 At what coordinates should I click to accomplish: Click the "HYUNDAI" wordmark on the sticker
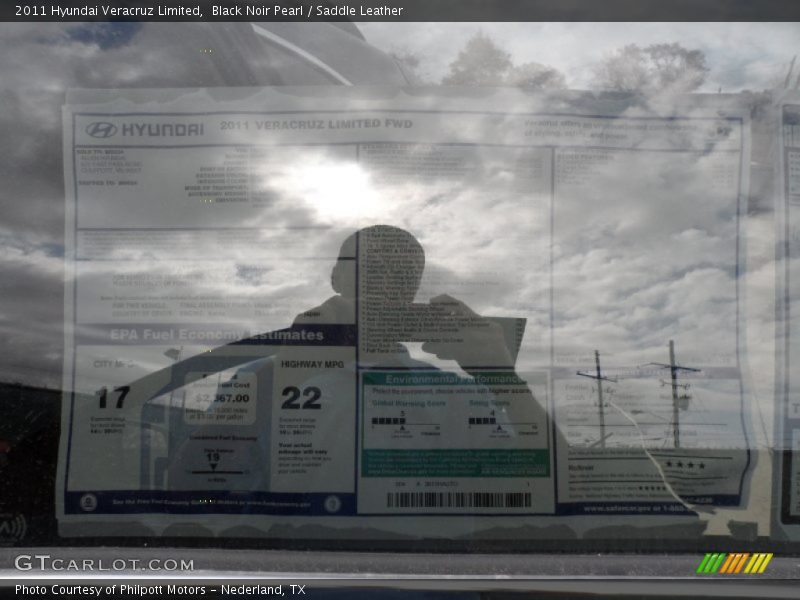tap(163, 130)
